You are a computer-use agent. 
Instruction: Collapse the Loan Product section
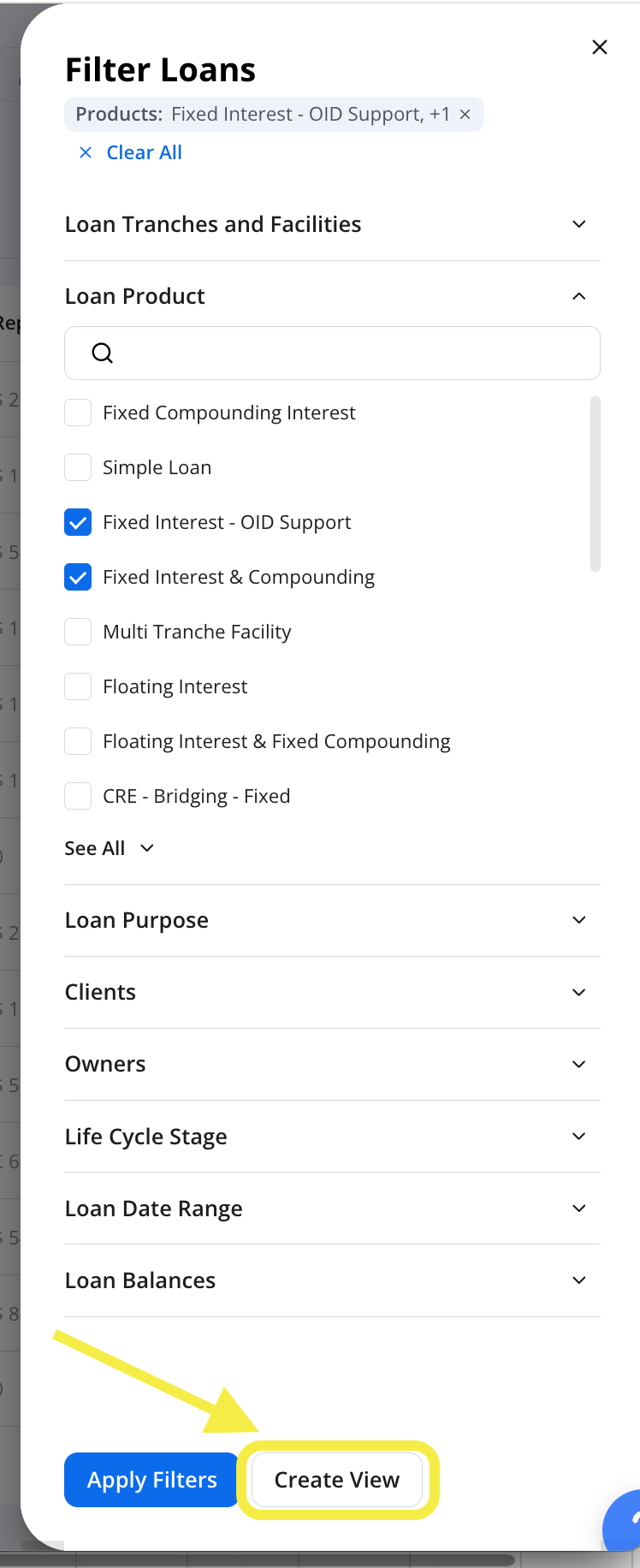pos(579,296)
